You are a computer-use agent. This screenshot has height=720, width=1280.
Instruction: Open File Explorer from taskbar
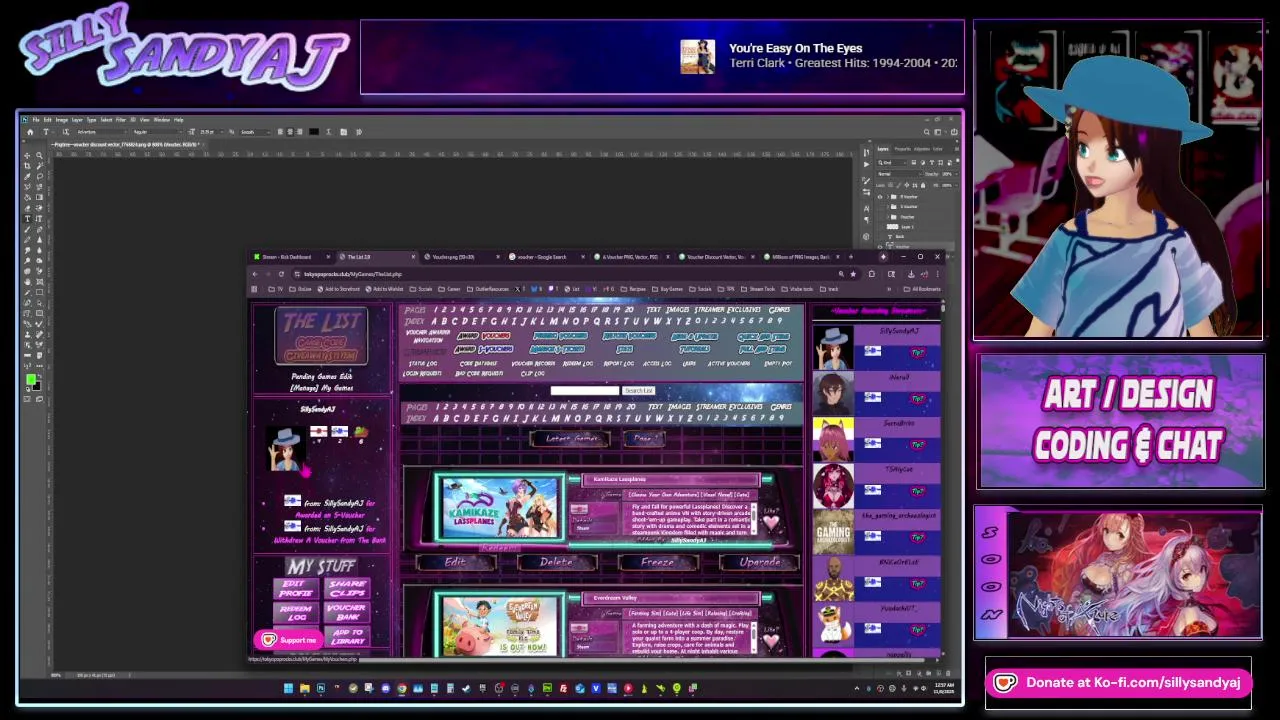point(305,688)
